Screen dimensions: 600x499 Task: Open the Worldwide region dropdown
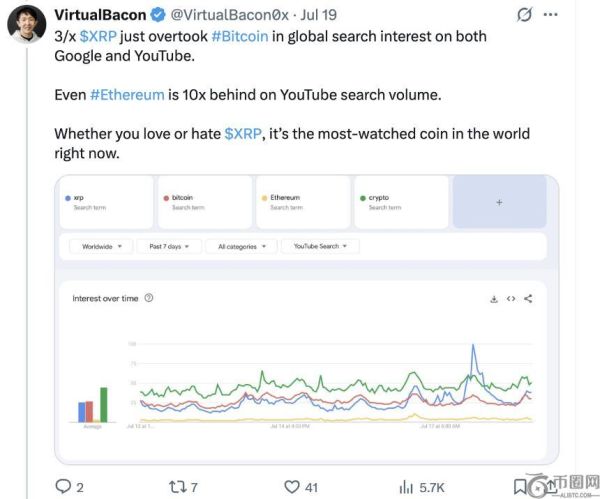click(103, 246)
